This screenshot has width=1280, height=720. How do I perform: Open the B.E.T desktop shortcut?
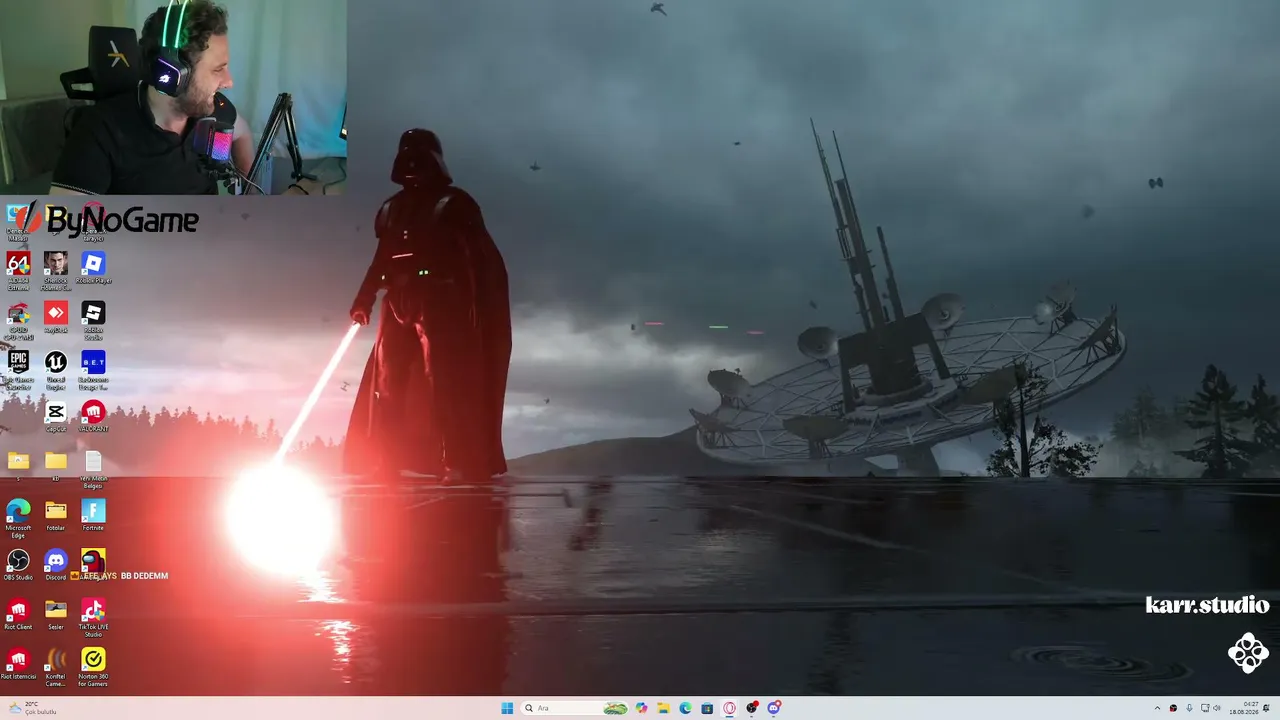pos(93,369)
